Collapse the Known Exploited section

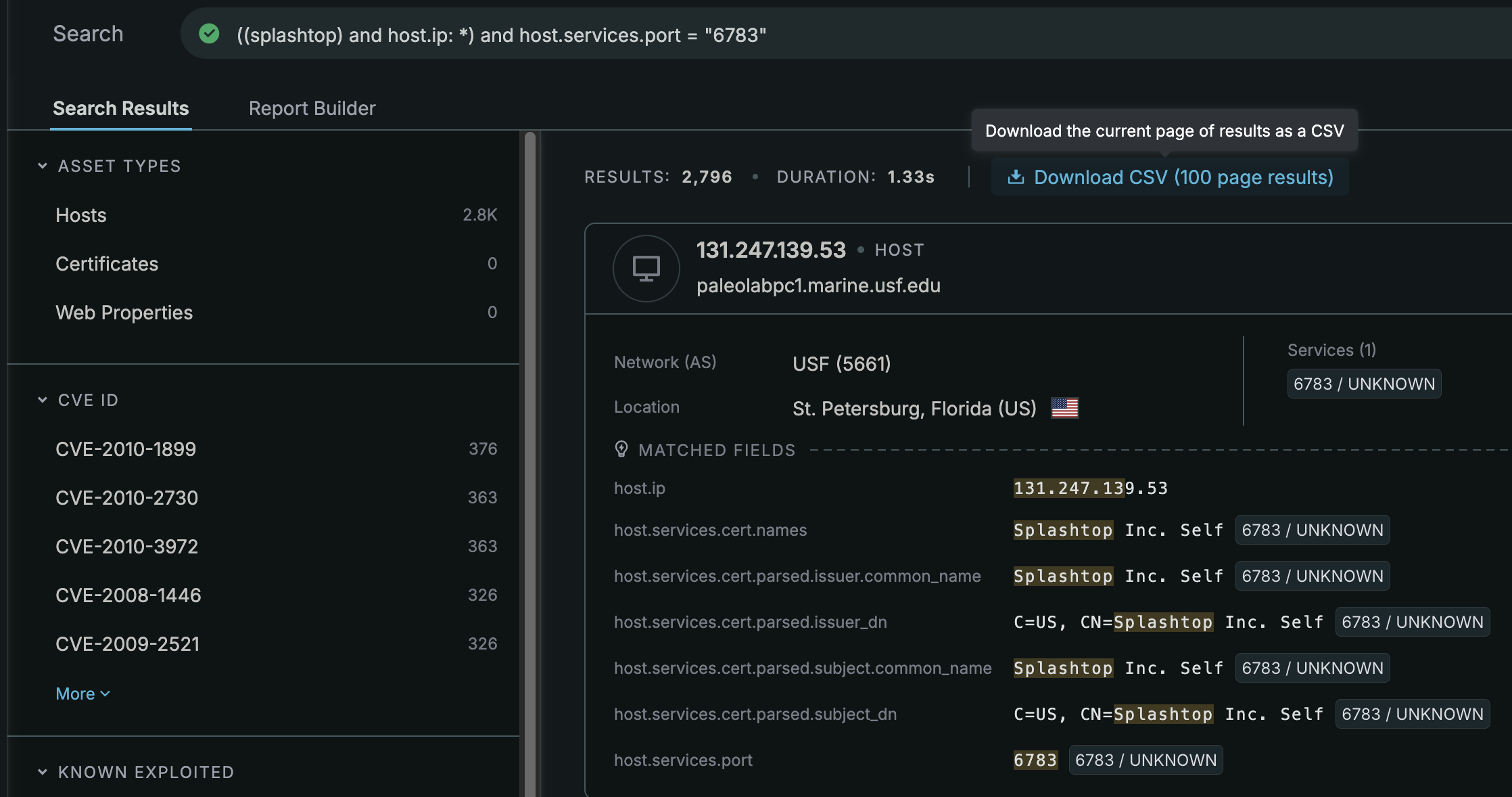(43, 772)
